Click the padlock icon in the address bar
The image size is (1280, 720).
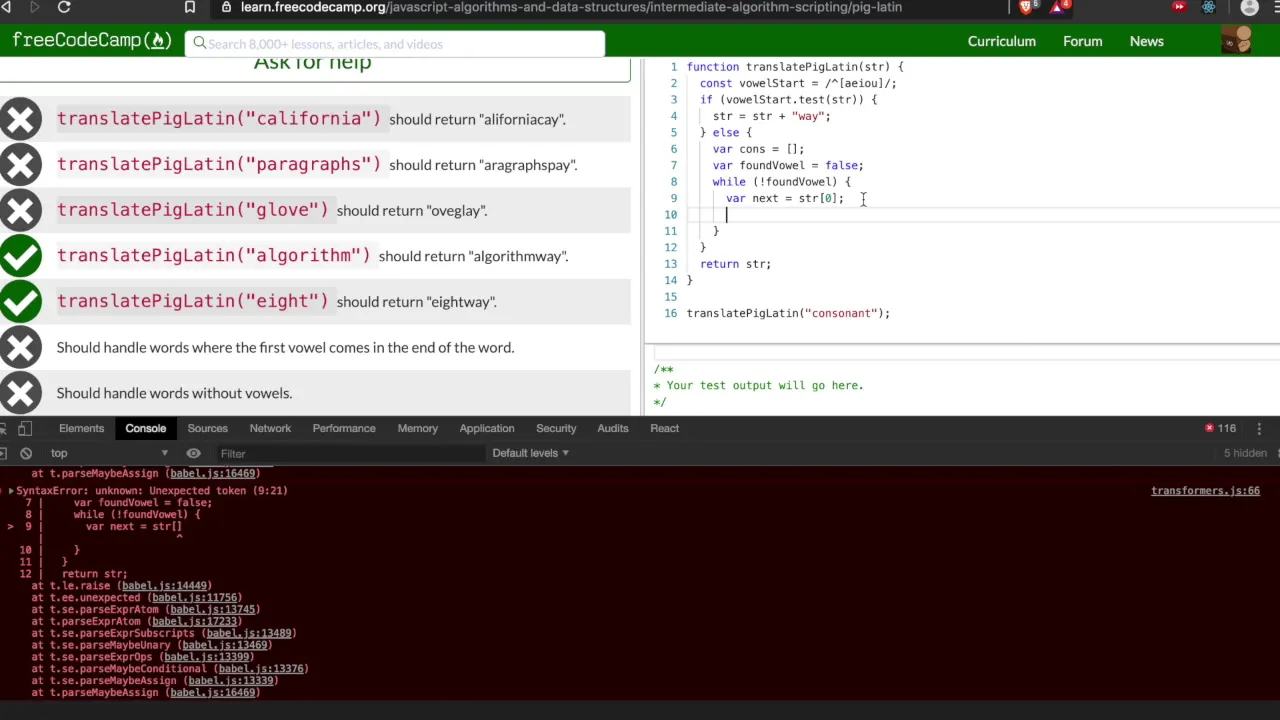pos(226,7)
